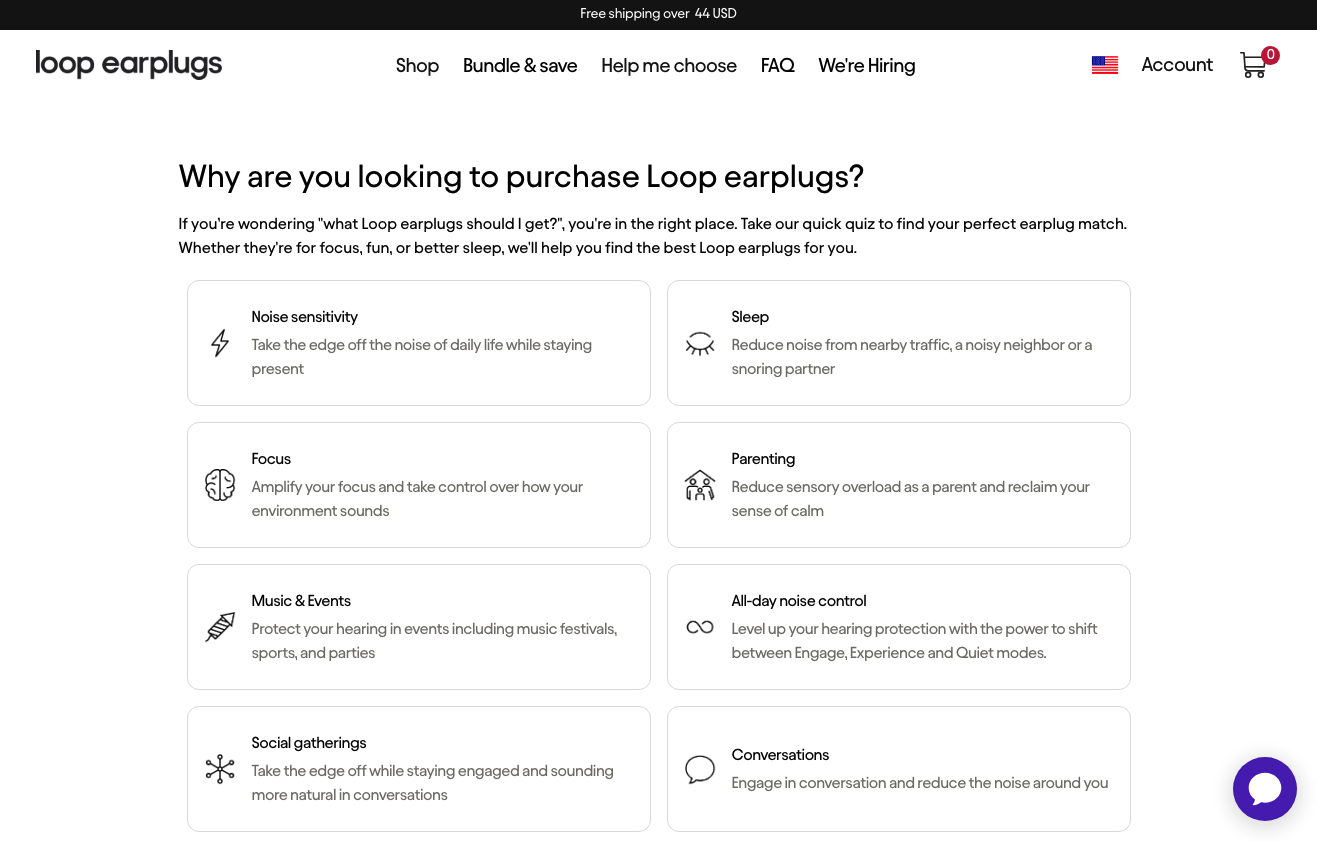The height and width of the screenshot is (841, 1317).
Task: Choose the Conversations card title
Action: coord(780,755)
